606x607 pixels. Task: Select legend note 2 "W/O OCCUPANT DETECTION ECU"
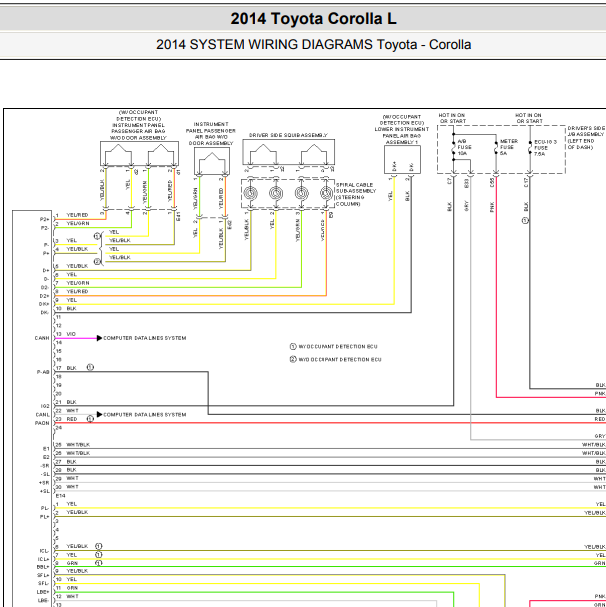[340, 360]
